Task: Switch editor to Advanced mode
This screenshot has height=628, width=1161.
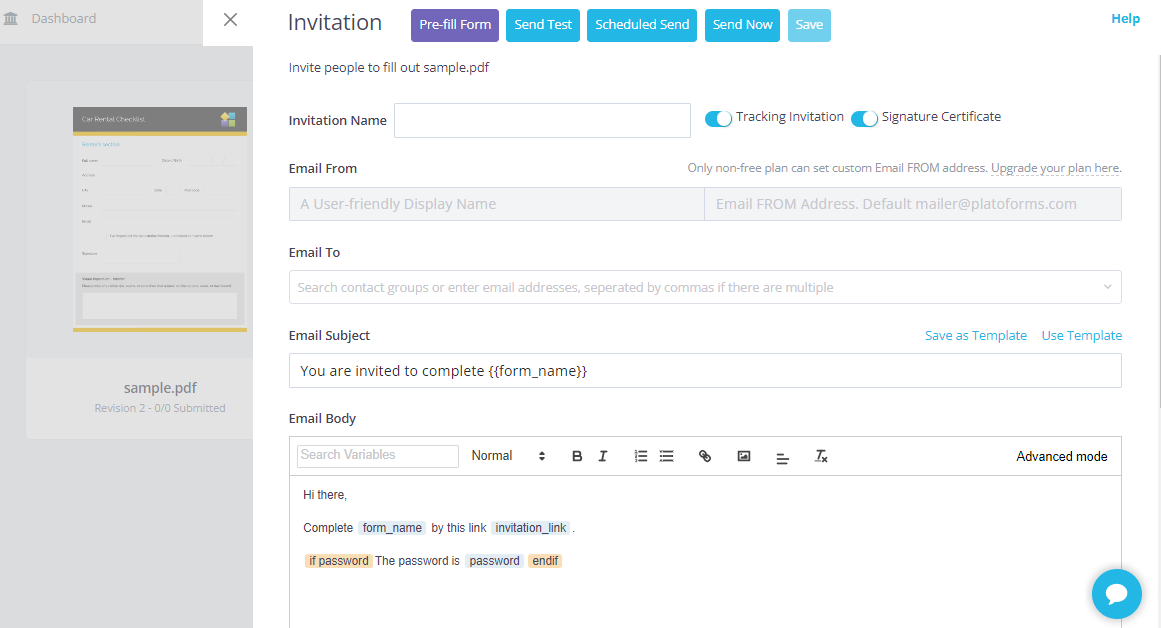Action: (1061, 456)
